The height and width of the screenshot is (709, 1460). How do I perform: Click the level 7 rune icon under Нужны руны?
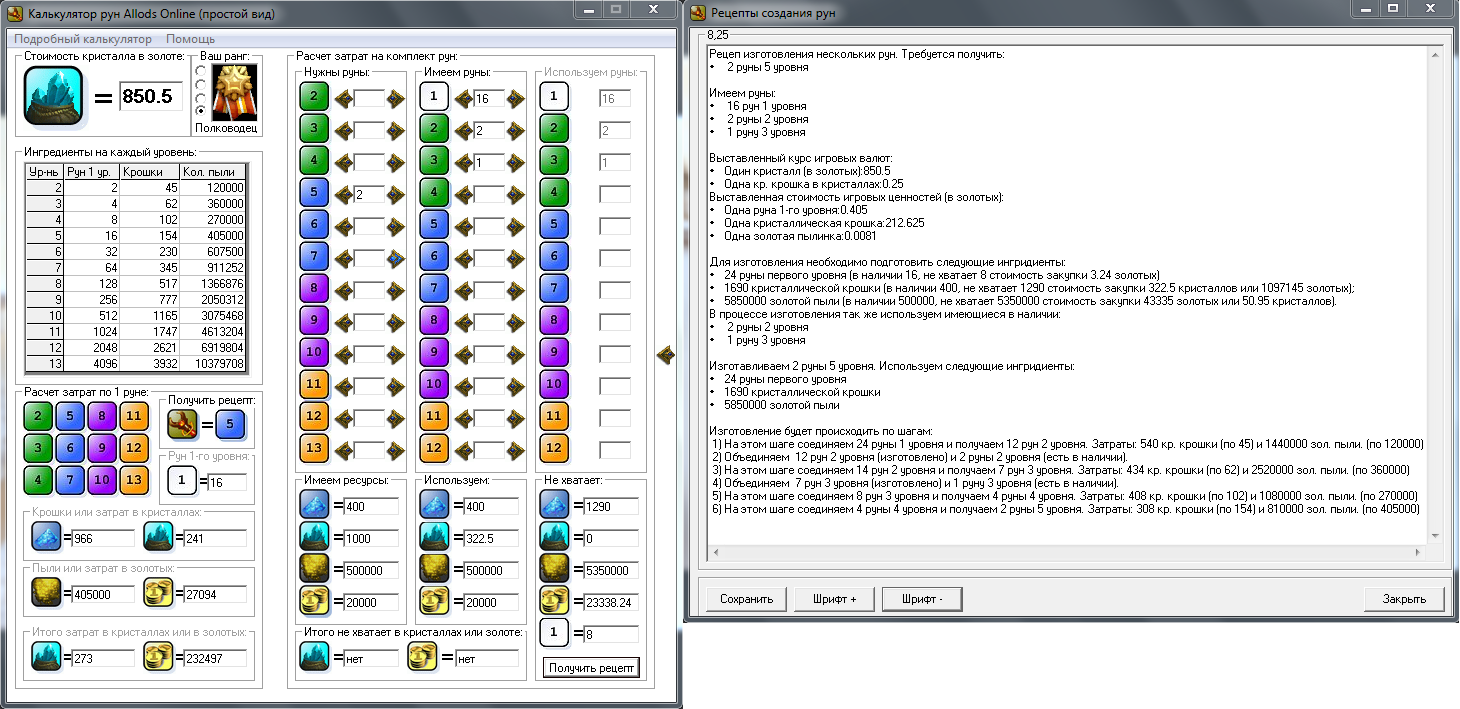[314, 258]
